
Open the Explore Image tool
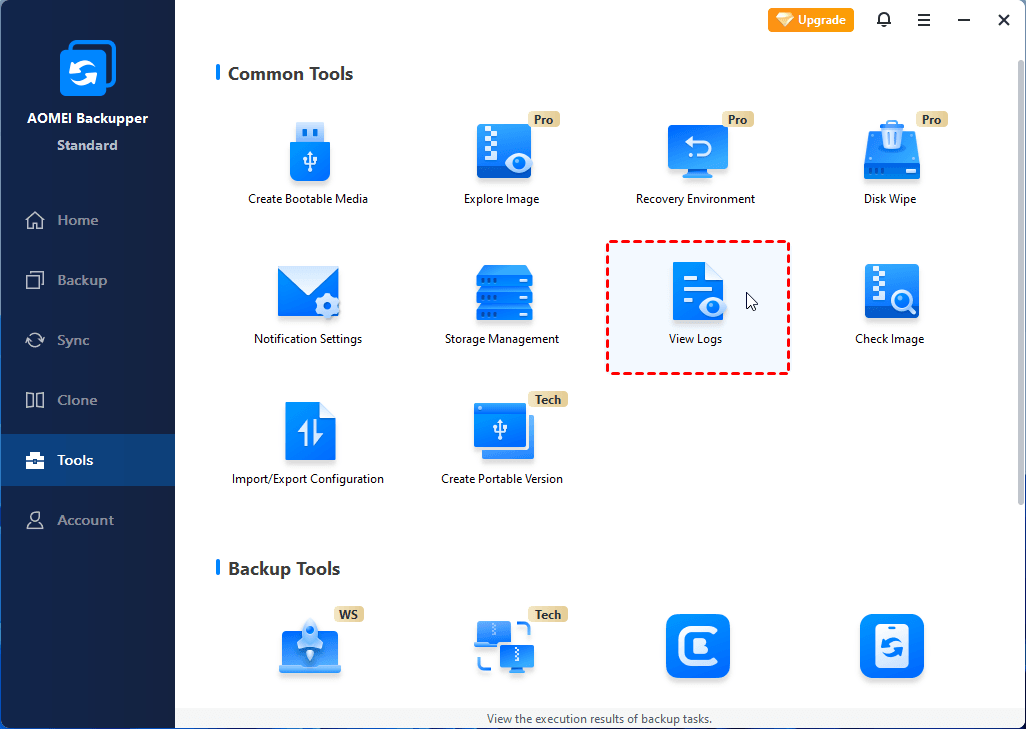[x=502, y=164]
